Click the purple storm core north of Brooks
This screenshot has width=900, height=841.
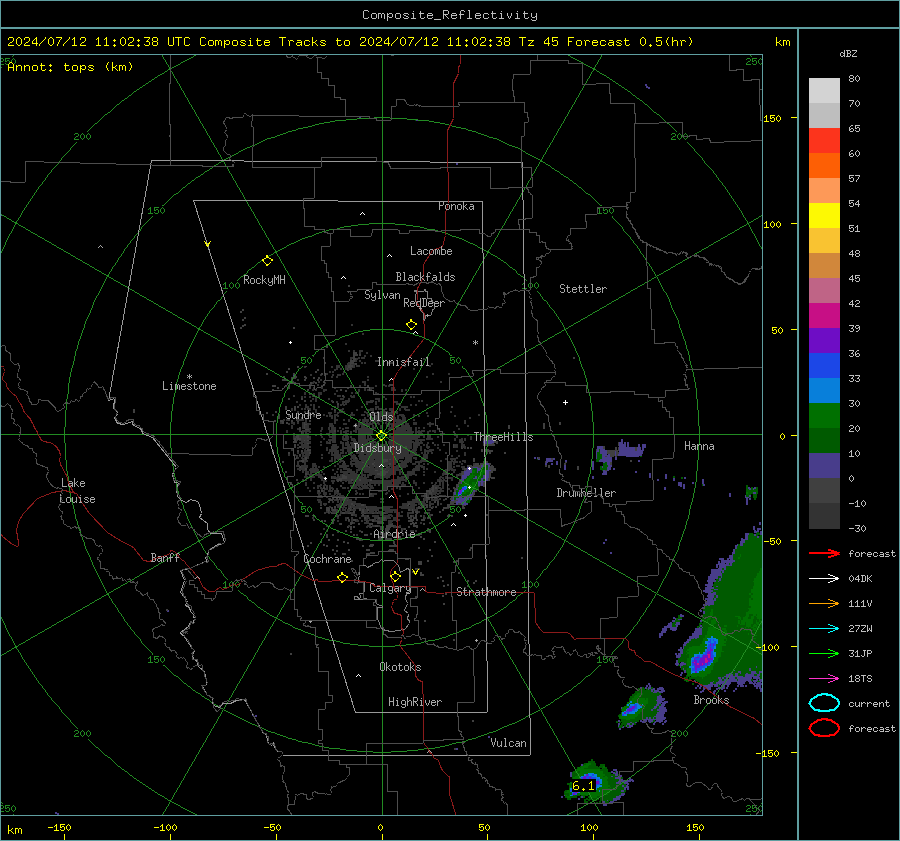(x=704, y=654)
